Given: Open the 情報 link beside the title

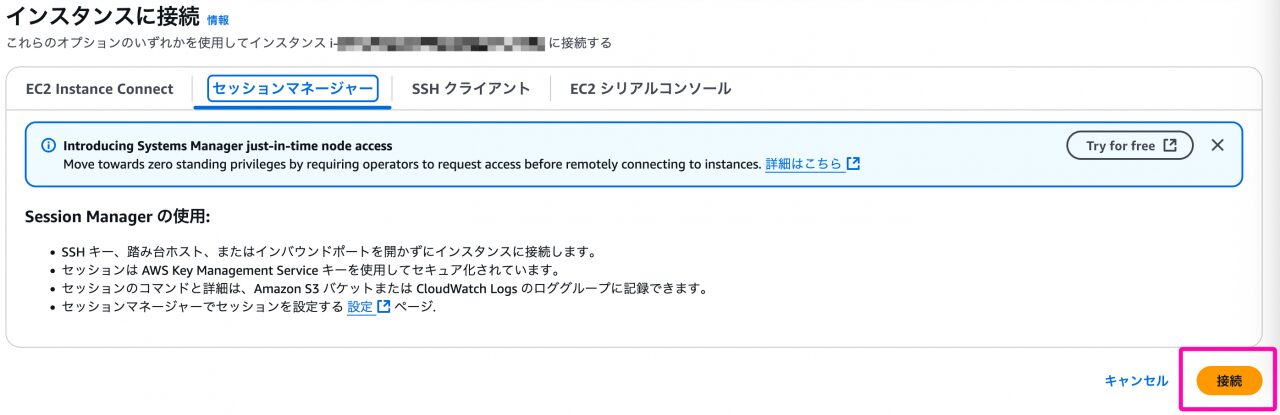Looking at the screenshot, I should [217, 20].
